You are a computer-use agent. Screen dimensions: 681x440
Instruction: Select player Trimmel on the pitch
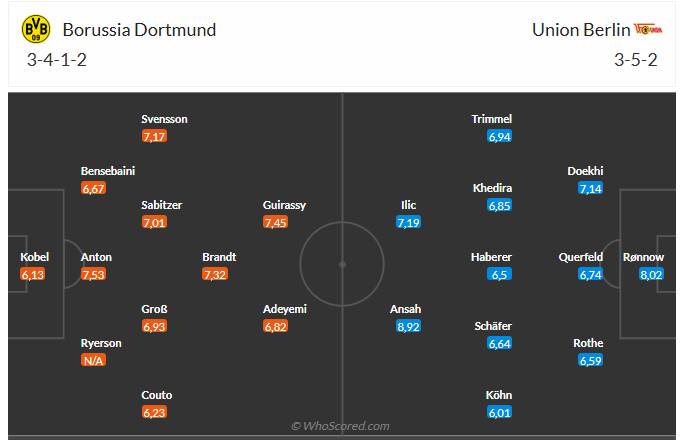tap(491, 119)
